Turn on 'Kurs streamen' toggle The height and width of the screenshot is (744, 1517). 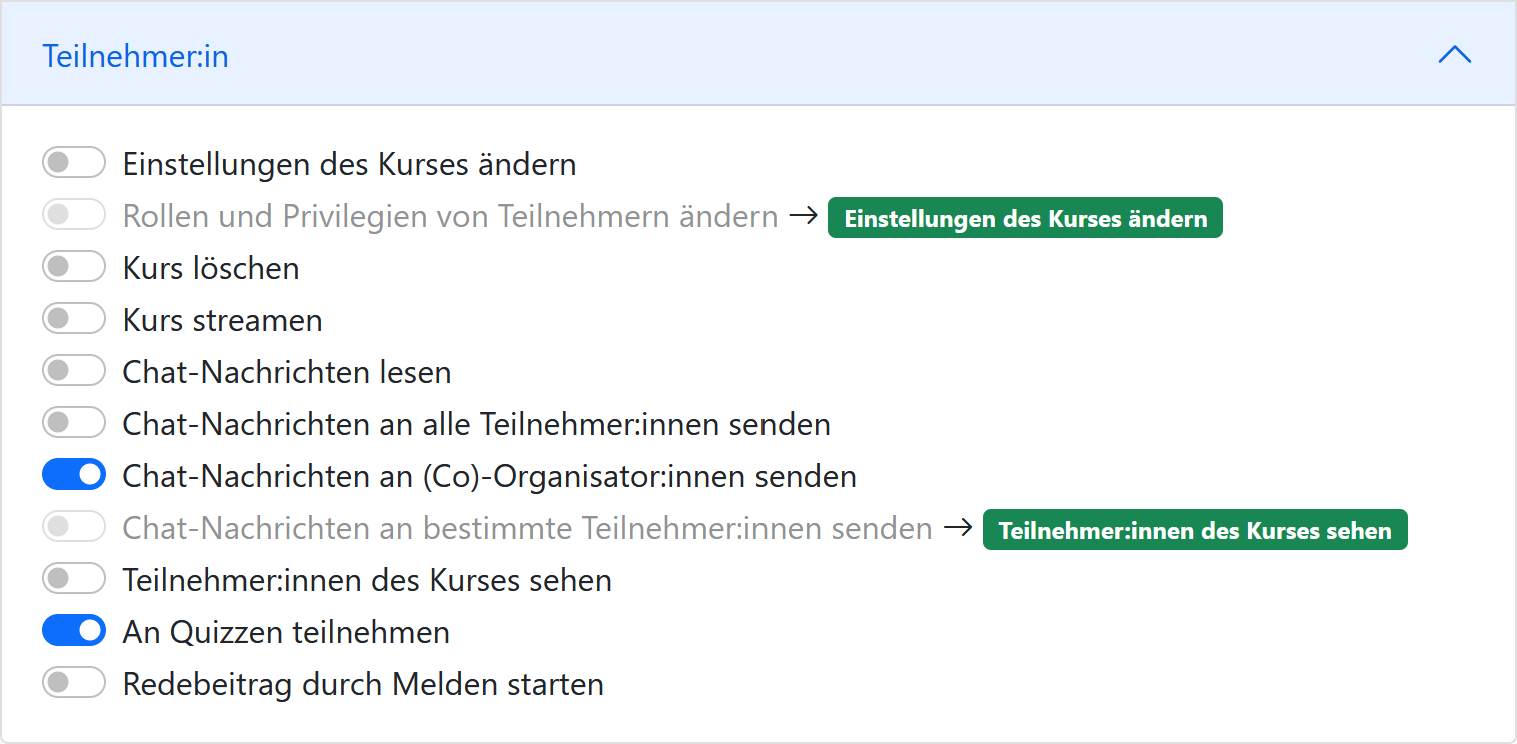[74, 319]
